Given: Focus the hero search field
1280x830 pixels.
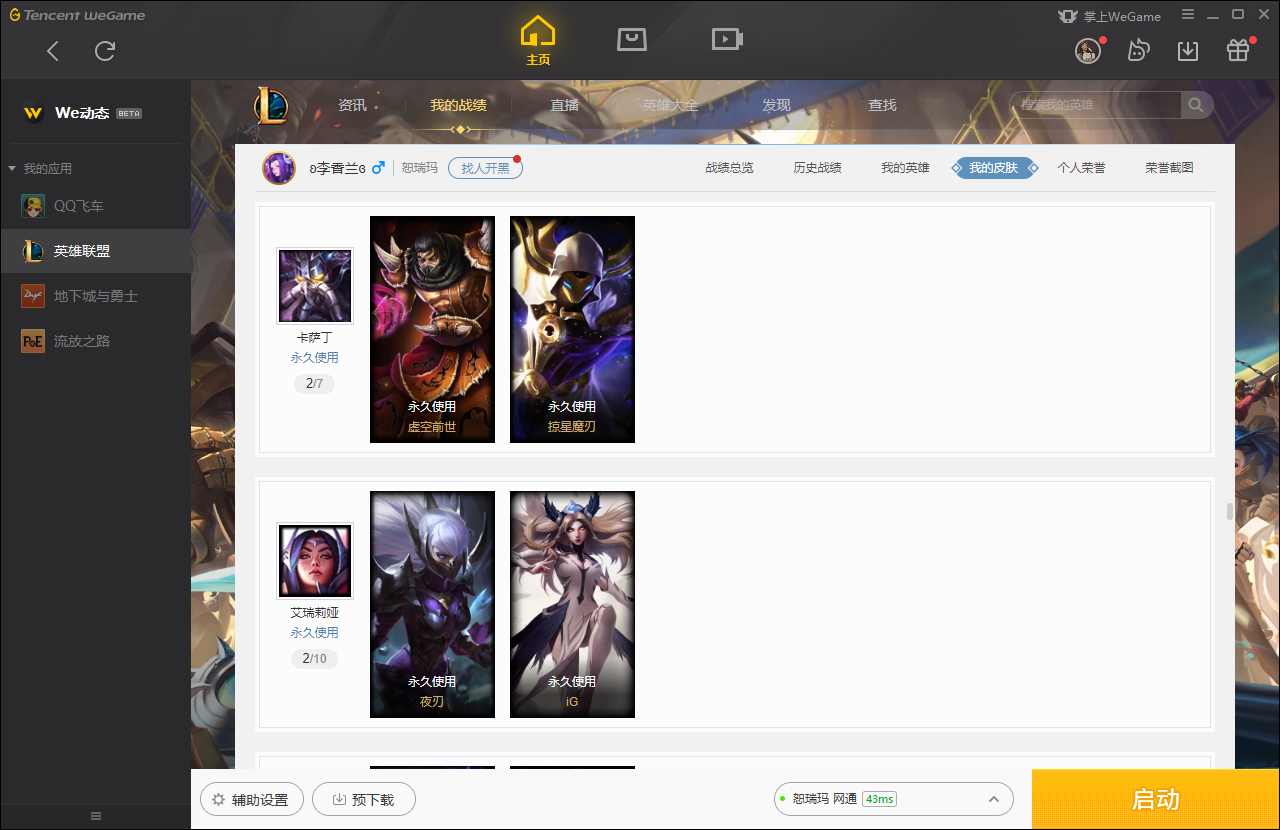Looking at the screenshot, I should click(x=1095, y=105).
